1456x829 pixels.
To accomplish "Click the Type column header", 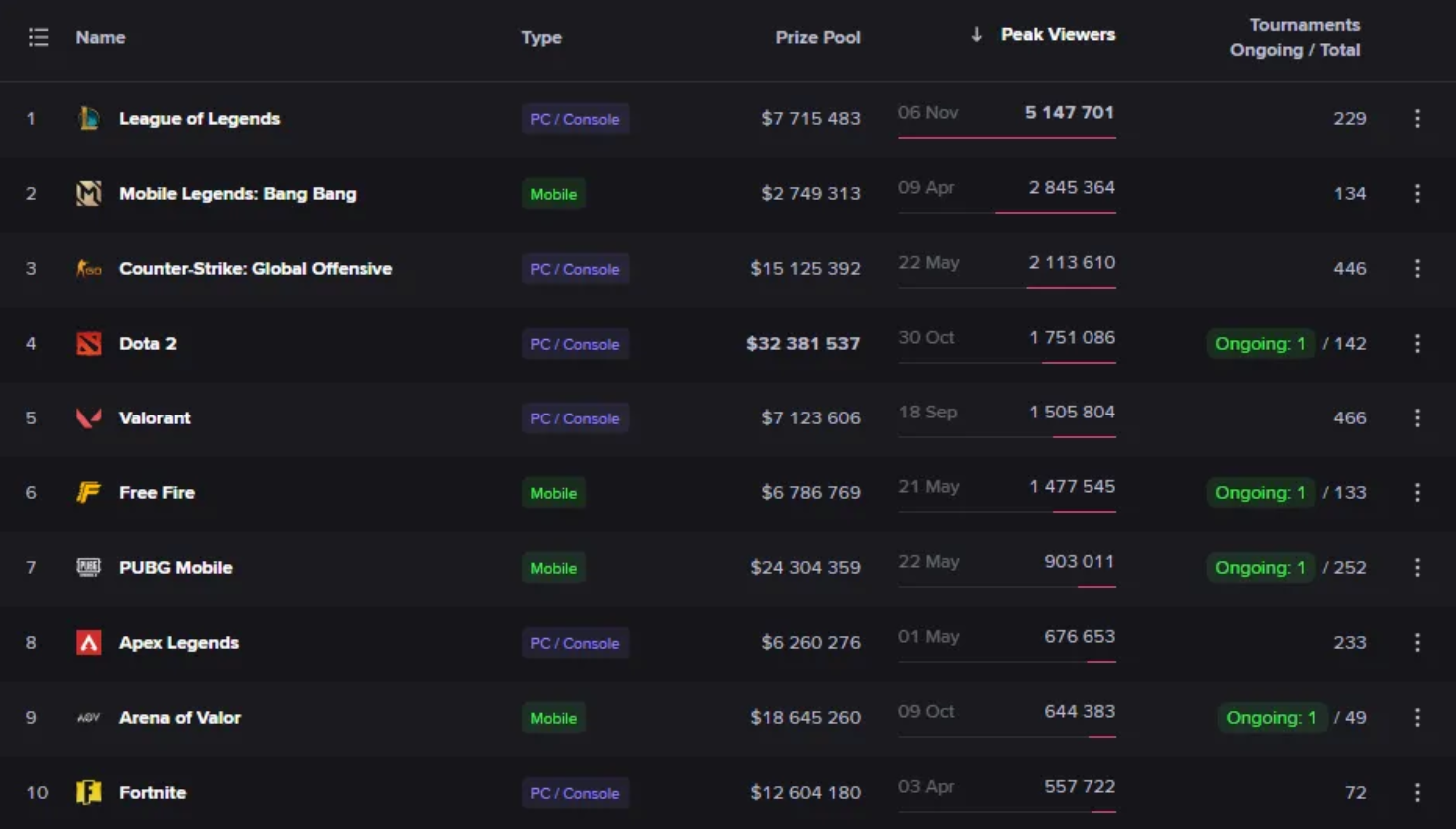I will tap(541, 37).
